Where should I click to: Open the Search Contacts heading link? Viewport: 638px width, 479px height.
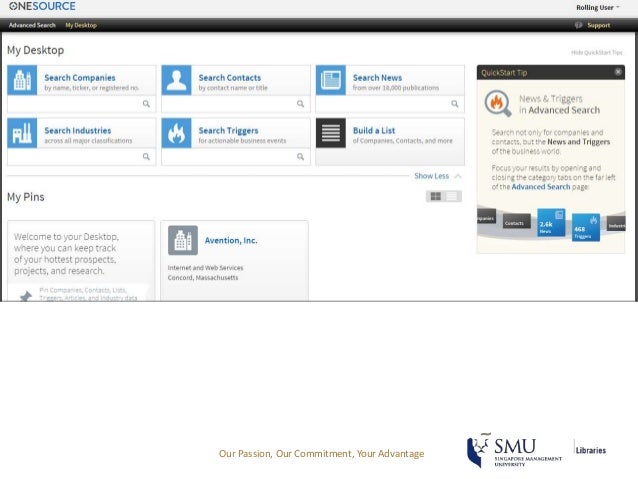pos(229,78)
